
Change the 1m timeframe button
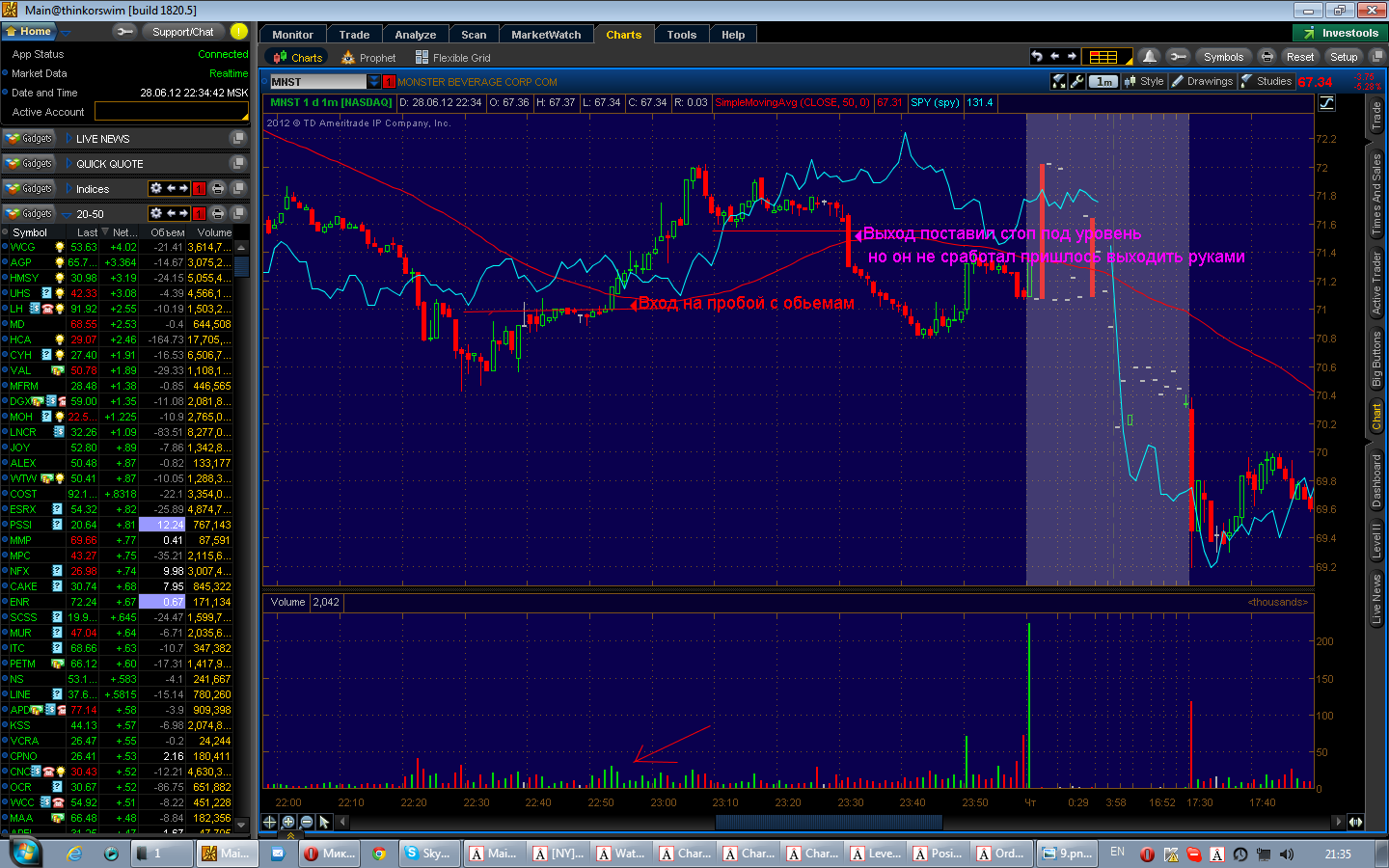coord(1104,82)
